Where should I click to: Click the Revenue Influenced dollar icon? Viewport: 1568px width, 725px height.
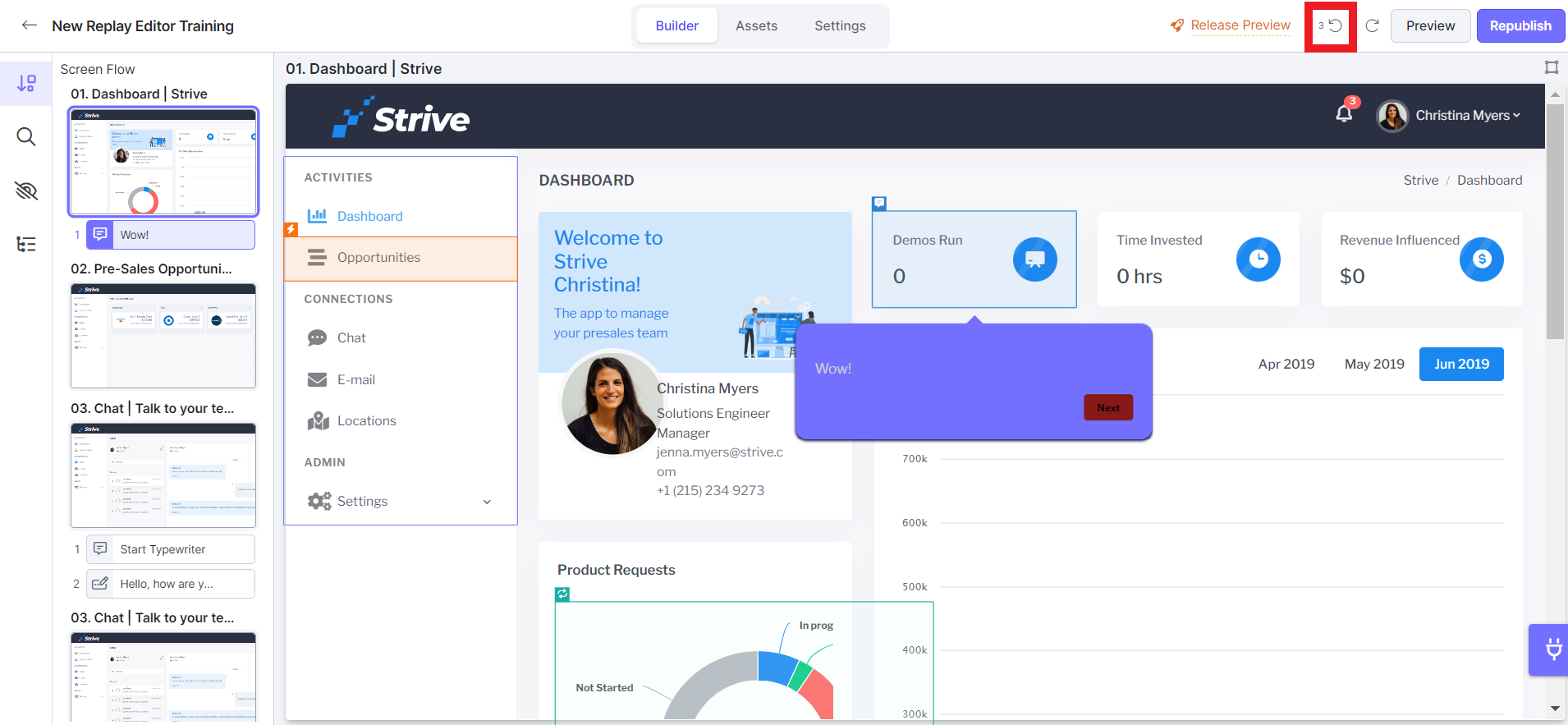1481,259
